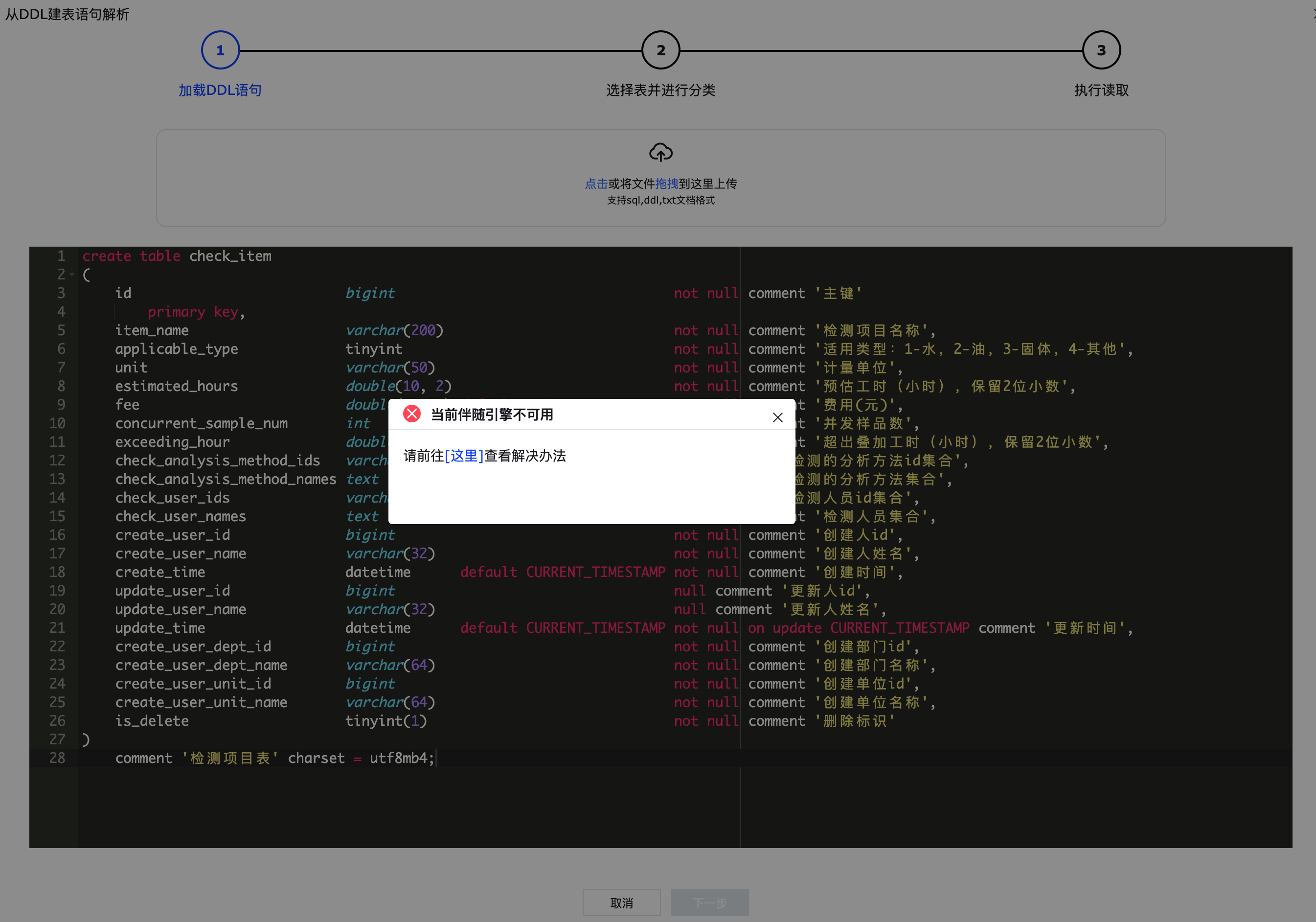Click 'concurrent_sample_num' on line 10
The image size is (1316, 922).
click(201, 423)
